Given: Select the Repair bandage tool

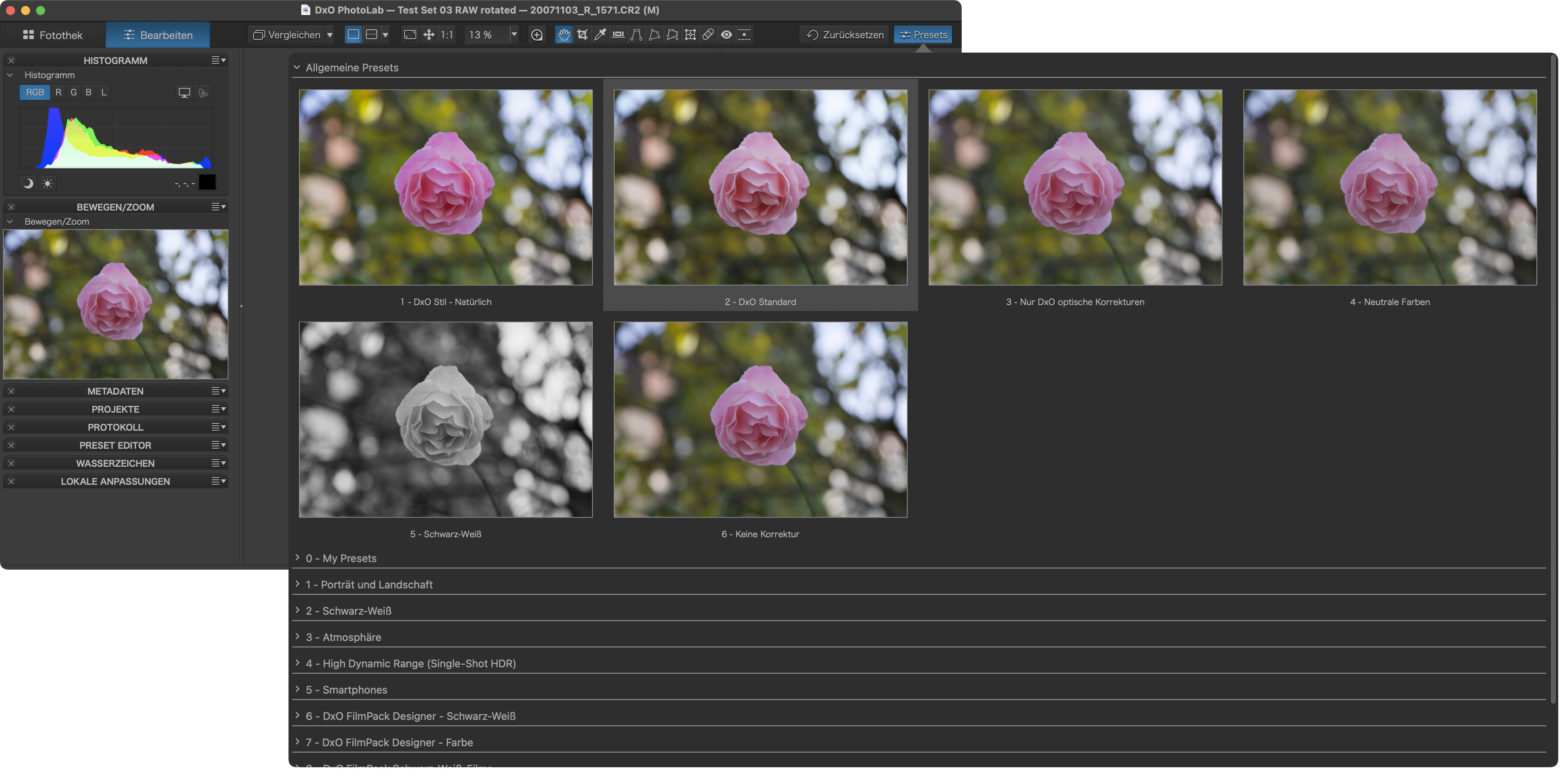Looking at the screenshot, I should coord(708,35).
